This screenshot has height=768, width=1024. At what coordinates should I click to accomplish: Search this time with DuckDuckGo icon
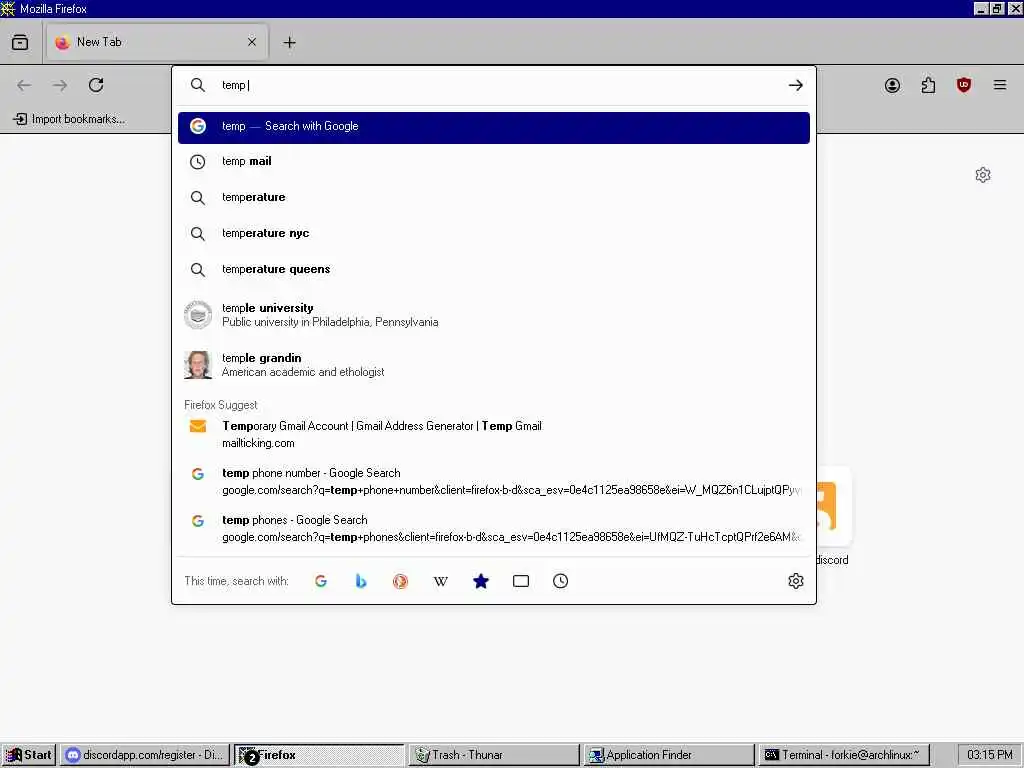click(x=400, y=581)
